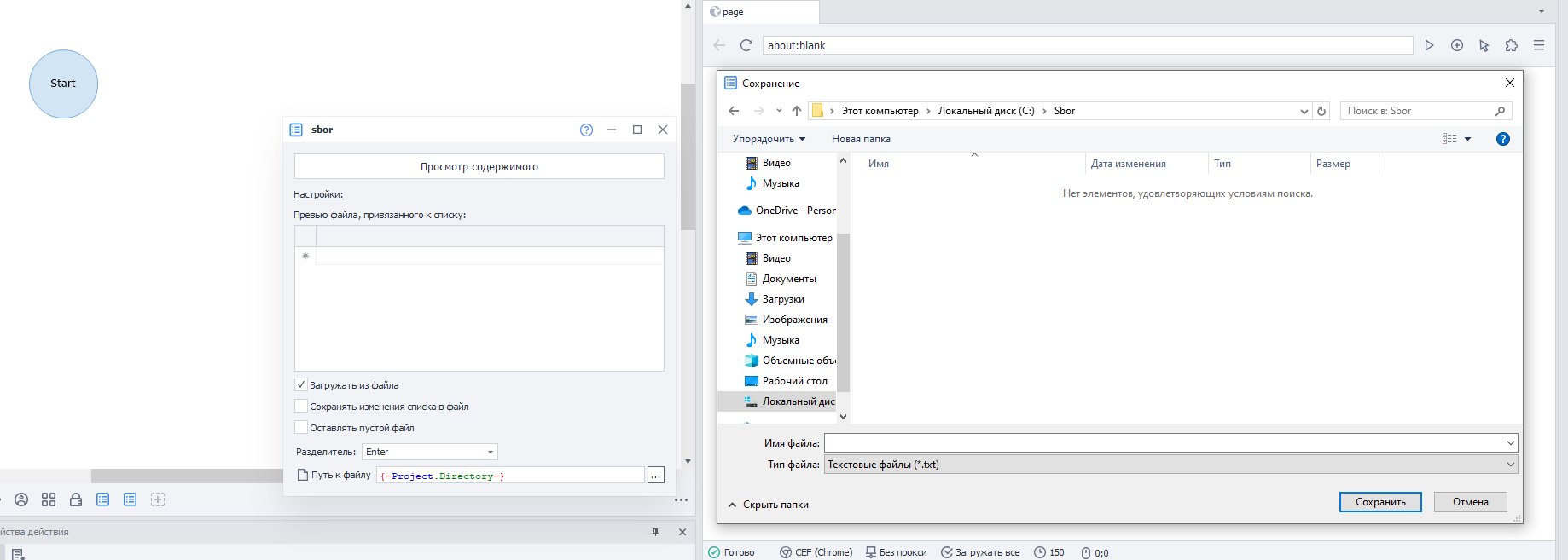Go back in the Save dialog navigation
The image size is (1568, 560).
pos(734,111)
